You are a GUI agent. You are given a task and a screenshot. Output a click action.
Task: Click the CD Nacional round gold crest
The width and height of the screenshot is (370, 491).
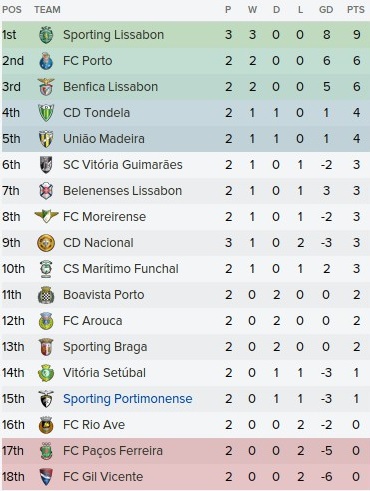pyautogui.click(x=46, y=243)
